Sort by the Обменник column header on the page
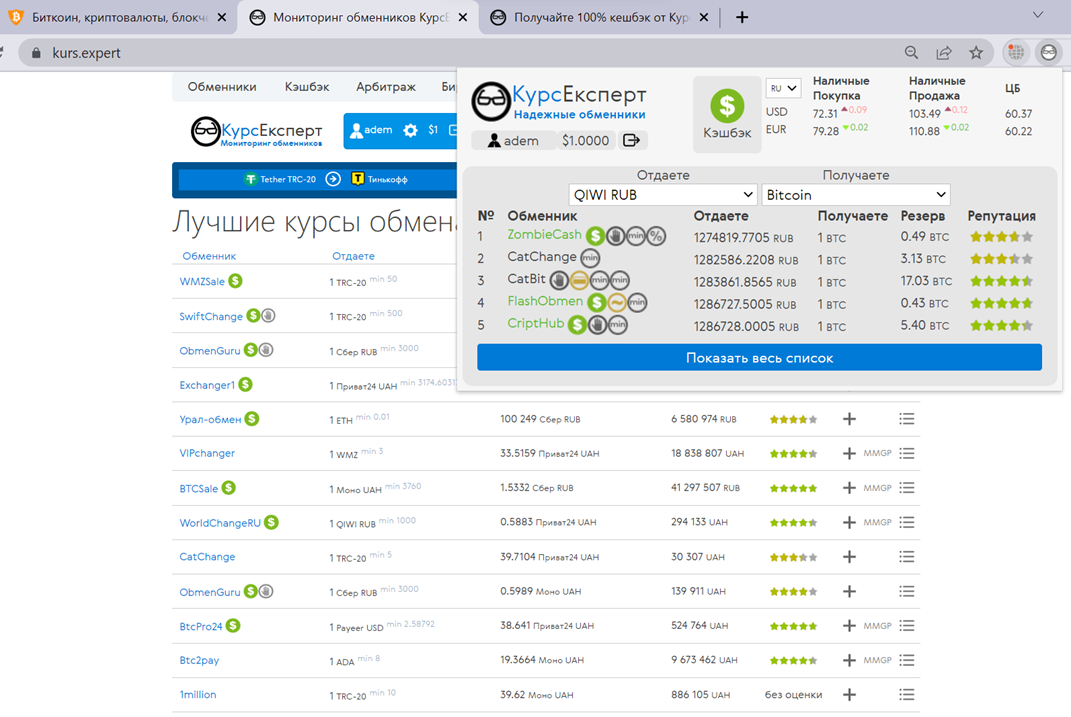This screenshot has width=1071, height=717. [x=209, y=256]
